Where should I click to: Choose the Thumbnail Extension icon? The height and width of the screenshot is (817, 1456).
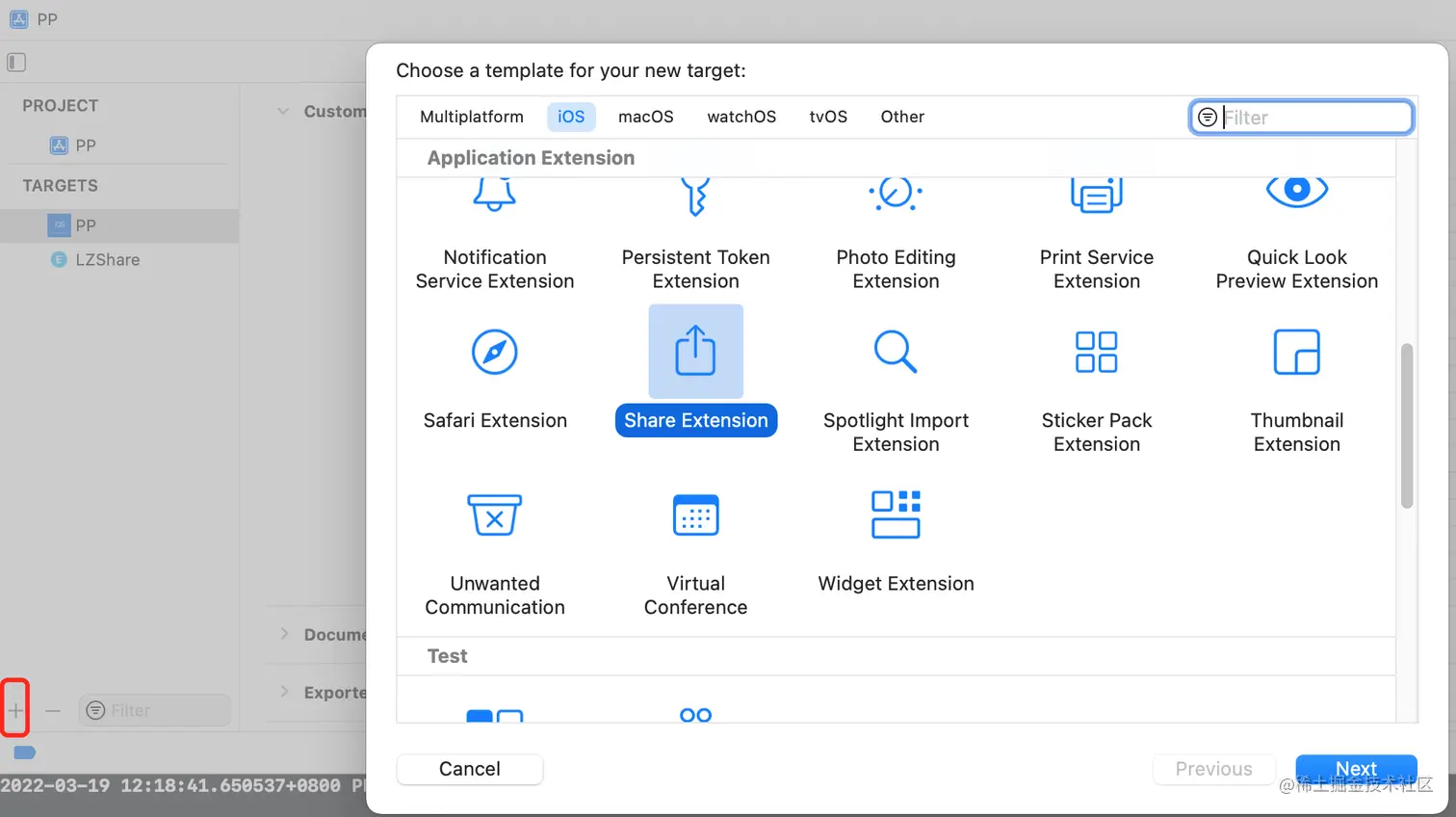click(1297, 352)
